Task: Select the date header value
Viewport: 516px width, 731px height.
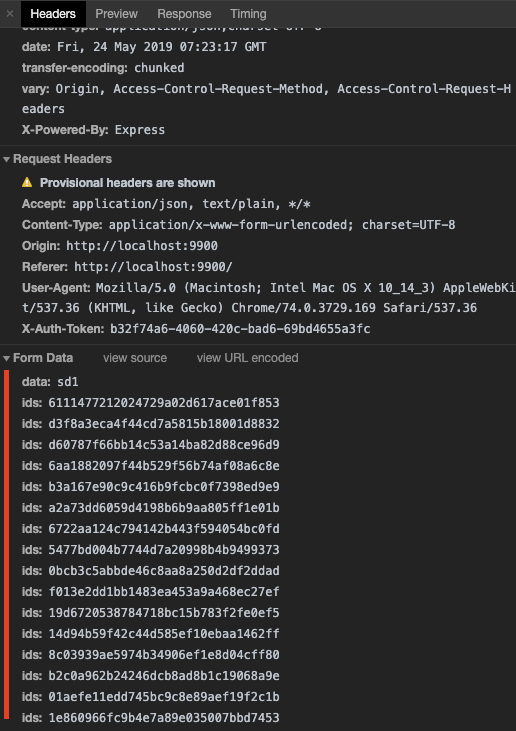Action: [x=162, y=47]
